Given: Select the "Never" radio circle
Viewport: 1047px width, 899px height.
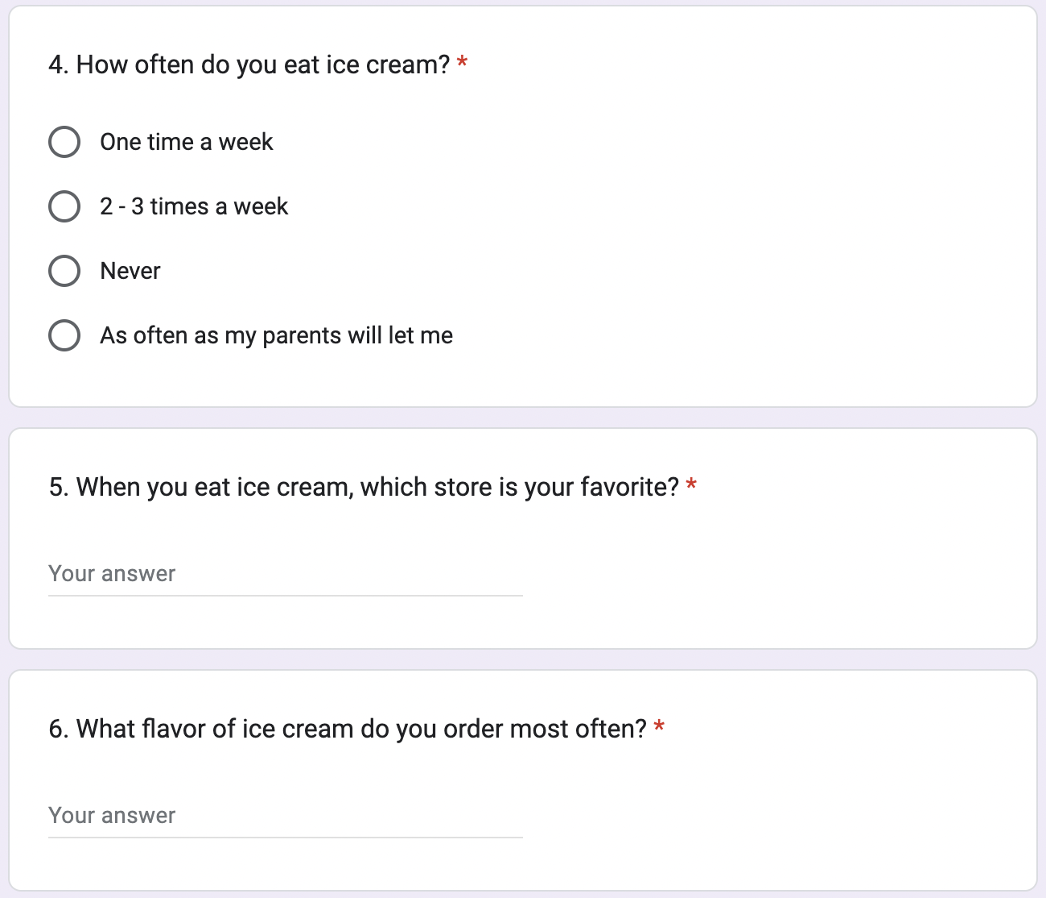Looking at the screenshot, I should pyautogui.click(x=64, y=271).
